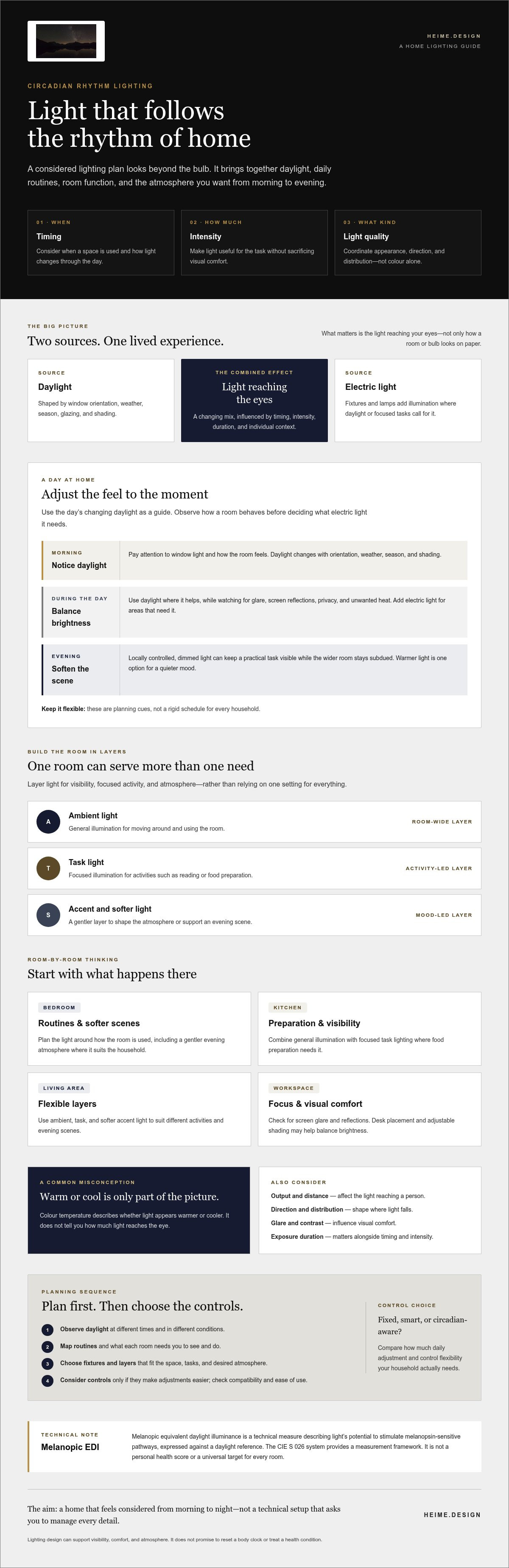509x1568 pixels.
Task: Select step 4 Consider controls badge
Action: pyautogui.click(x=48, y=1380)
